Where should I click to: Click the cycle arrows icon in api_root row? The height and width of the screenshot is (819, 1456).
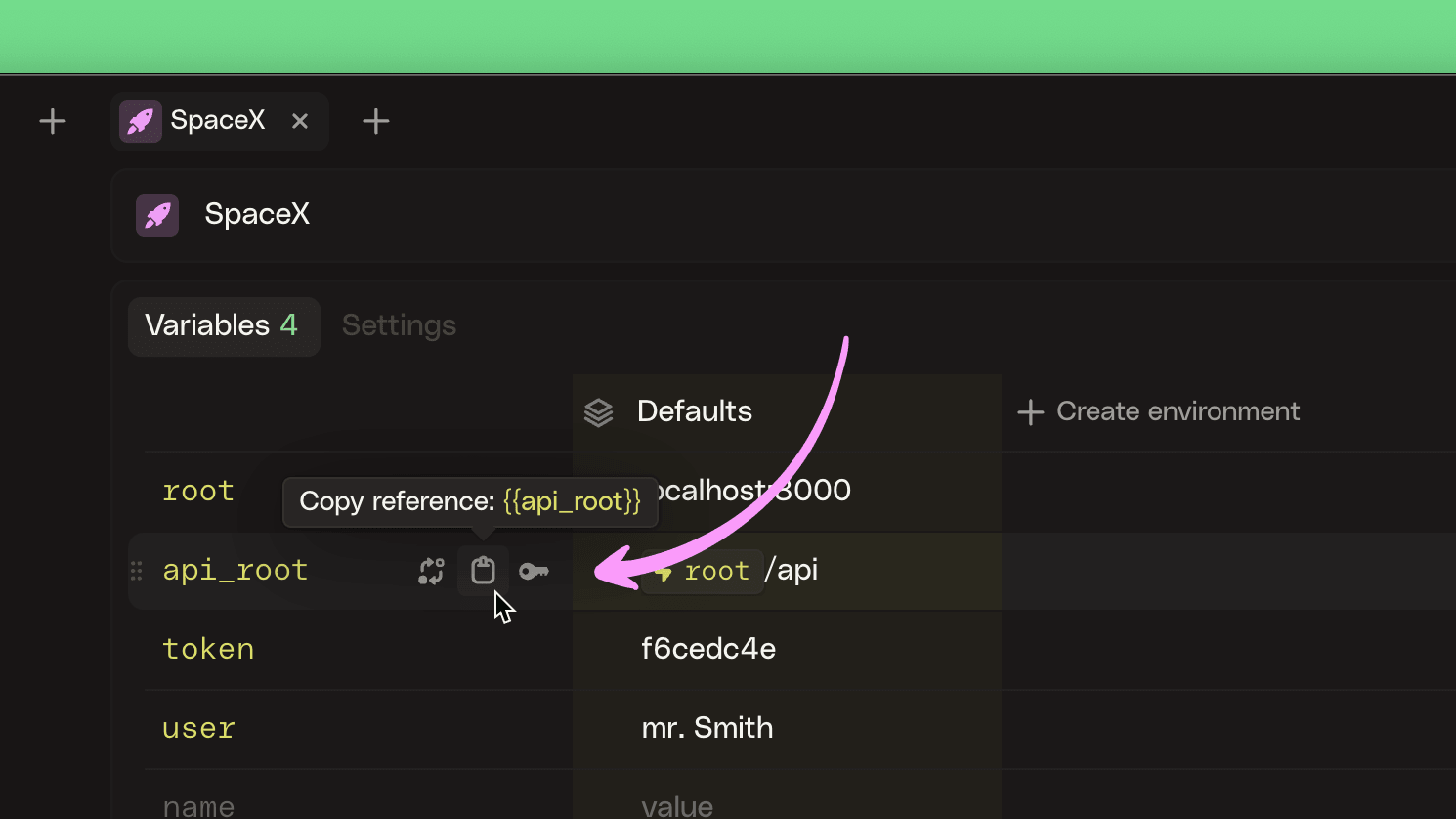431,571
